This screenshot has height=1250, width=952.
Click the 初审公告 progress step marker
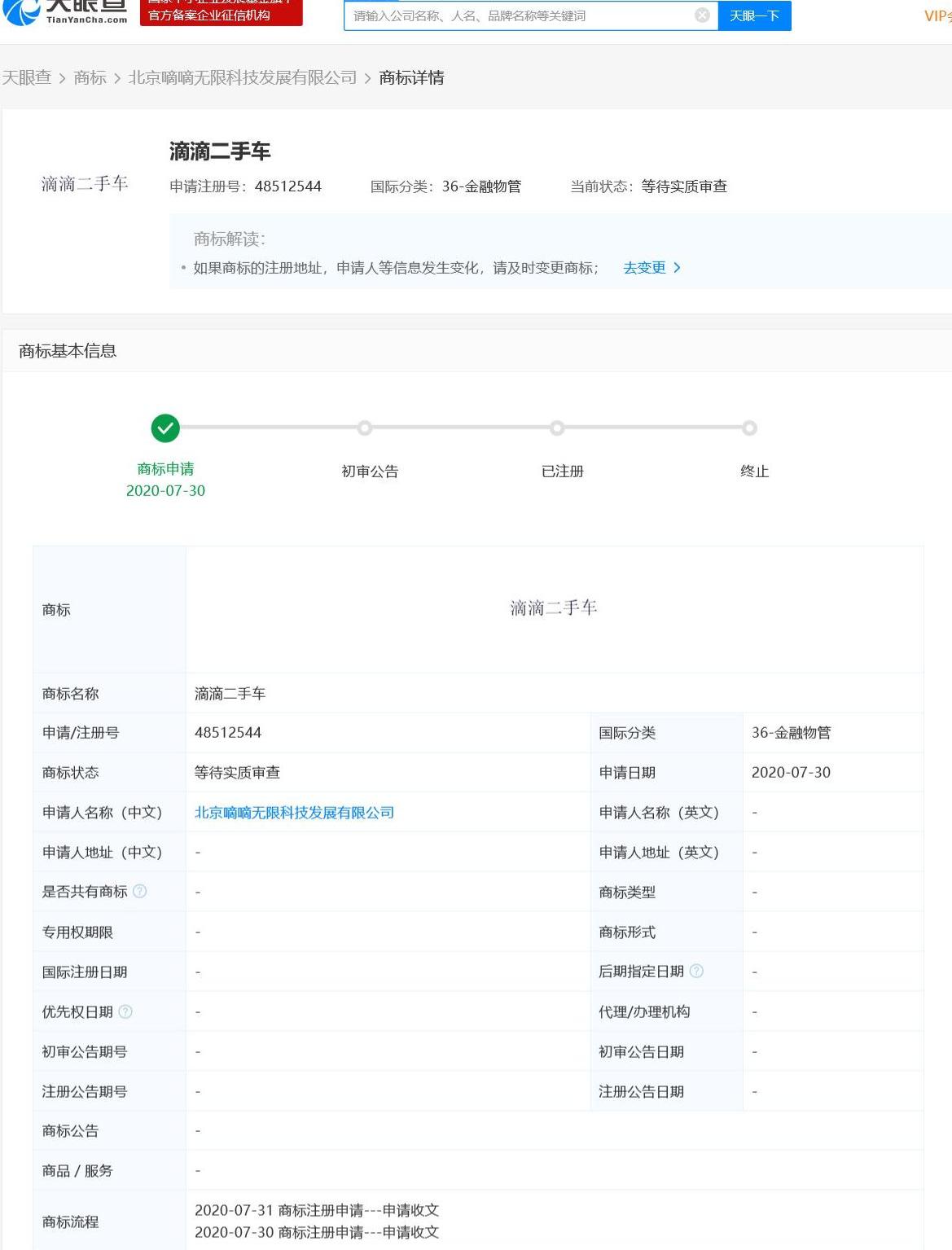click(365, 428)
